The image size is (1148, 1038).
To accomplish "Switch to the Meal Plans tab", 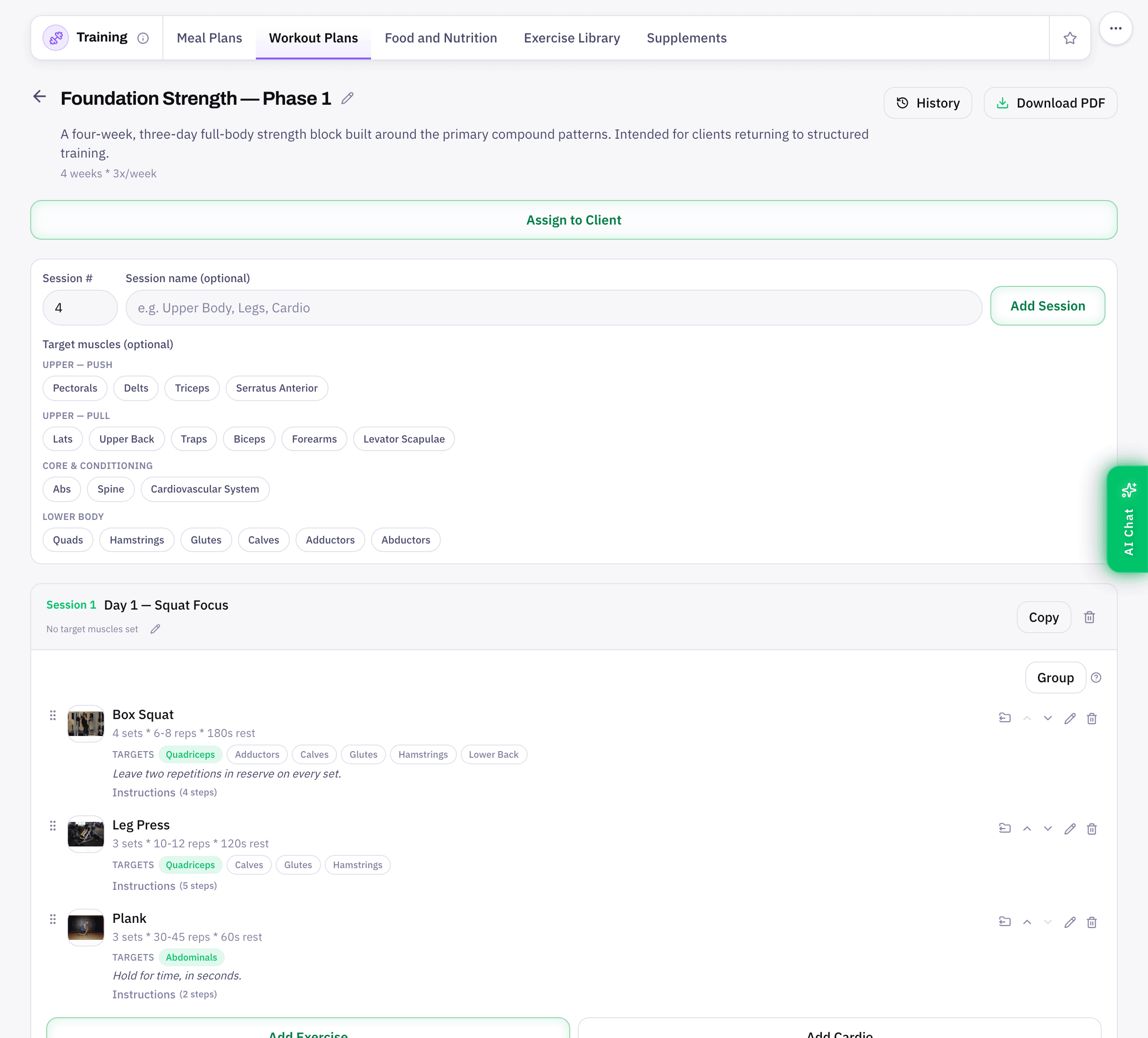I will [209, 38].
